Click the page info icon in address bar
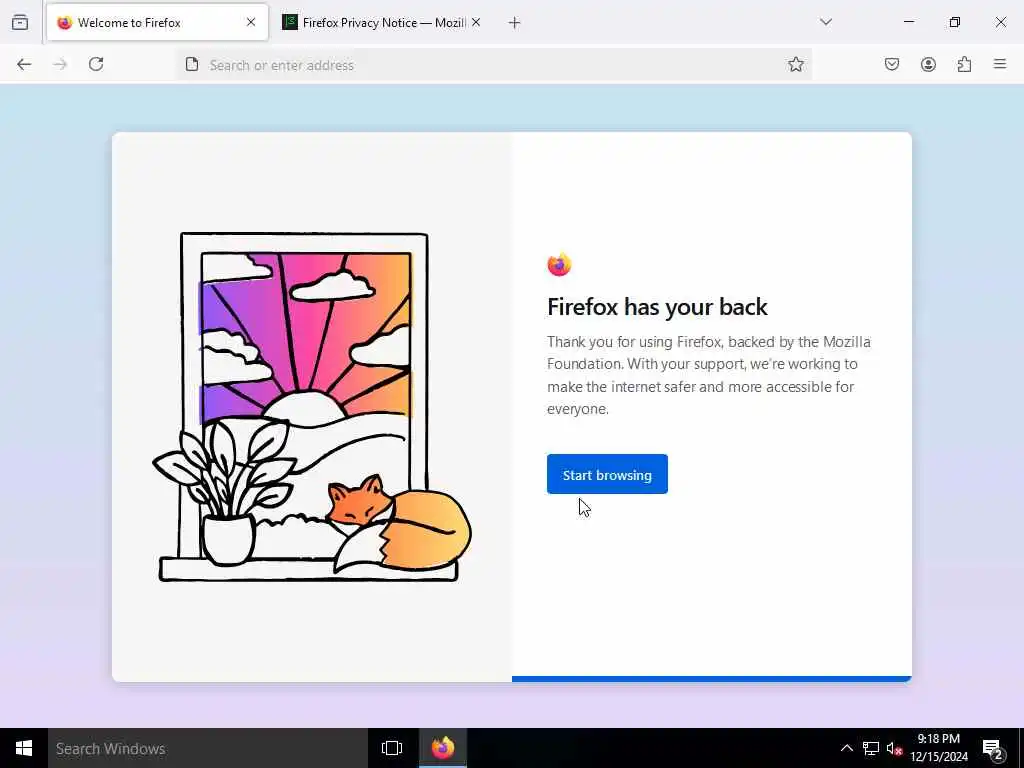The image size is (1024, 768). pyautogui.click(x=191, y=64)
